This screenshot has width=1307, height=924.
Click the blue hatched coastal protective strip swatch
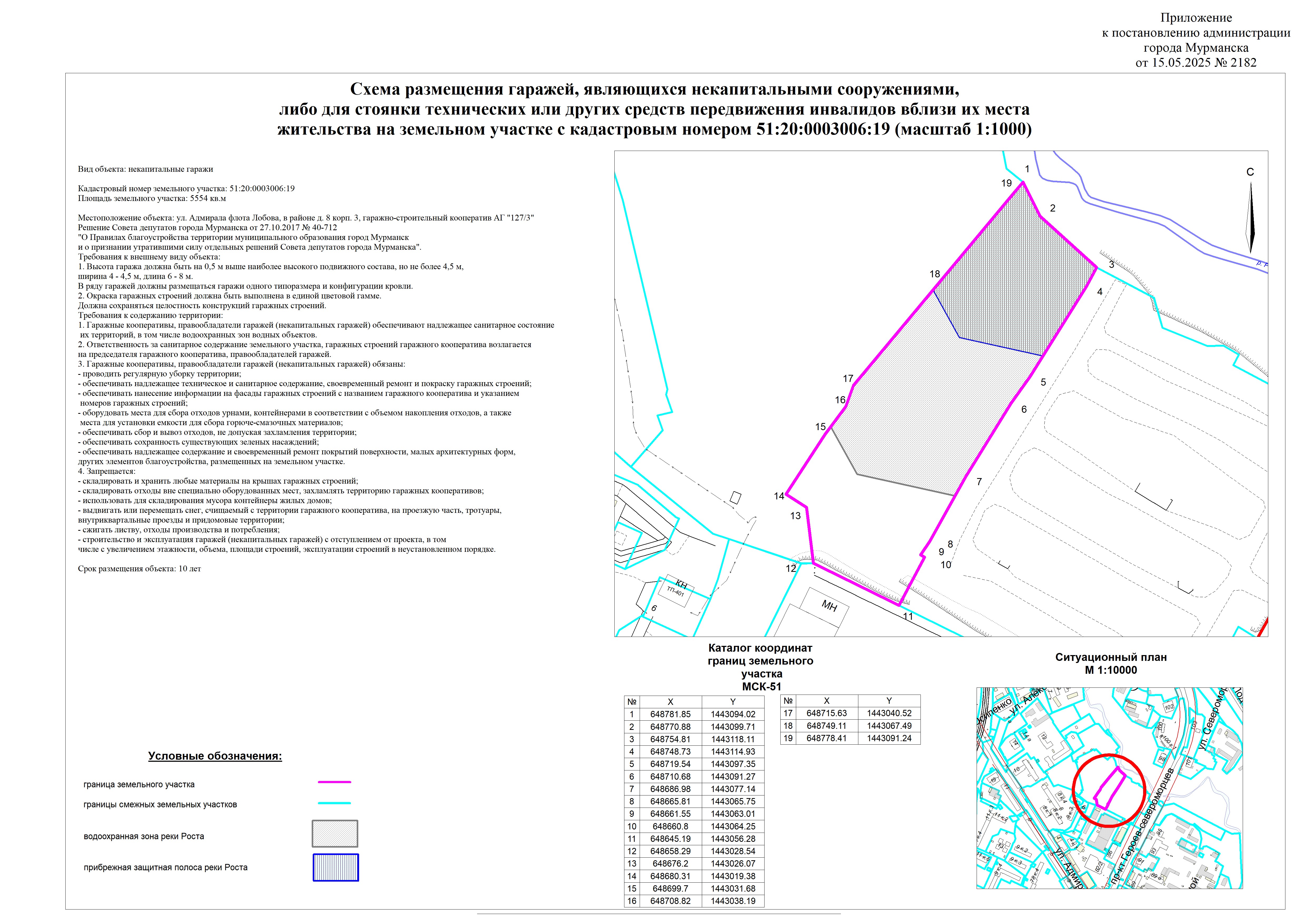click(335, 867)
